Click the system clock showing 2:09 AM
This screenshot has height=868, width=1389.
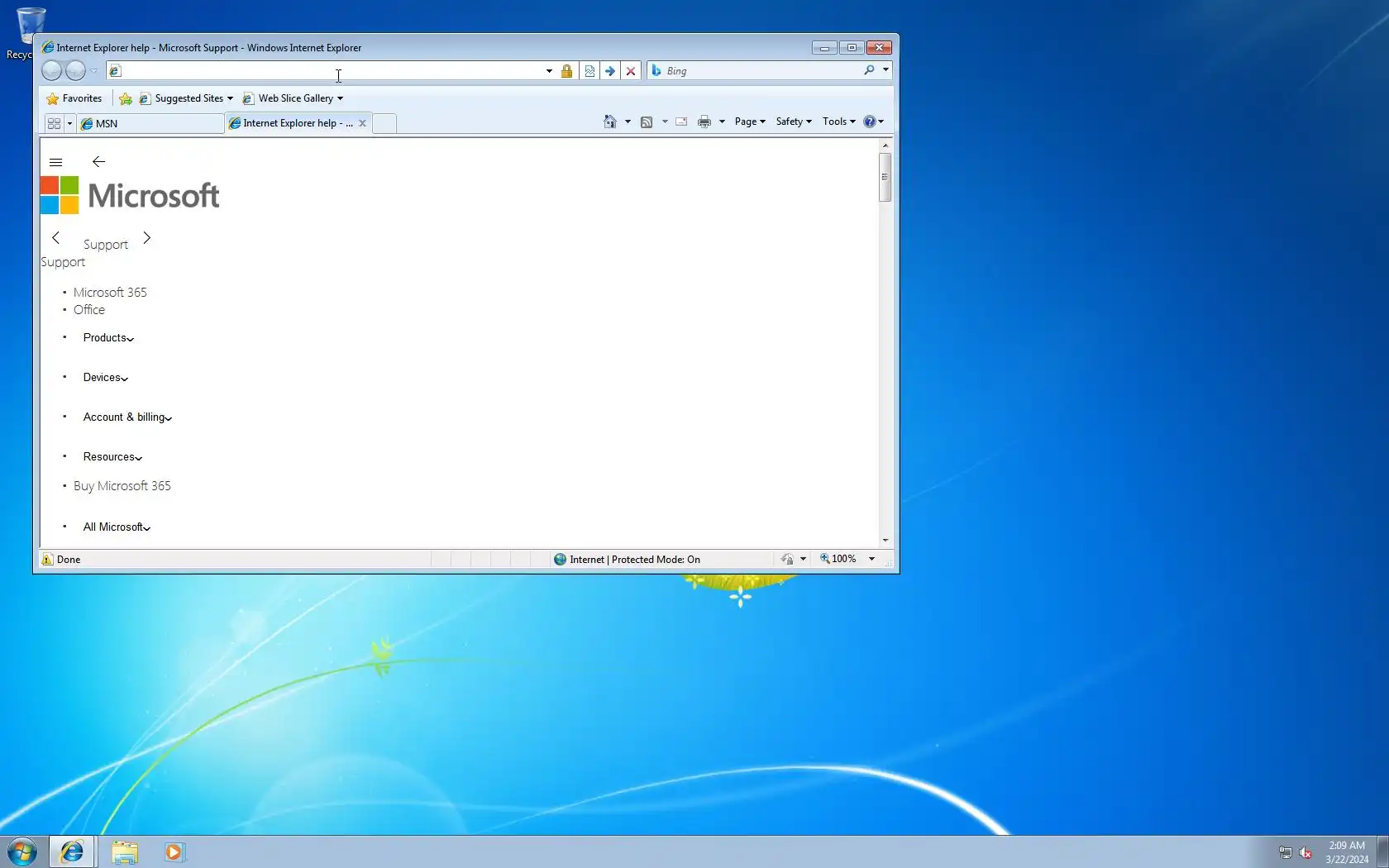coord(1347,852)
